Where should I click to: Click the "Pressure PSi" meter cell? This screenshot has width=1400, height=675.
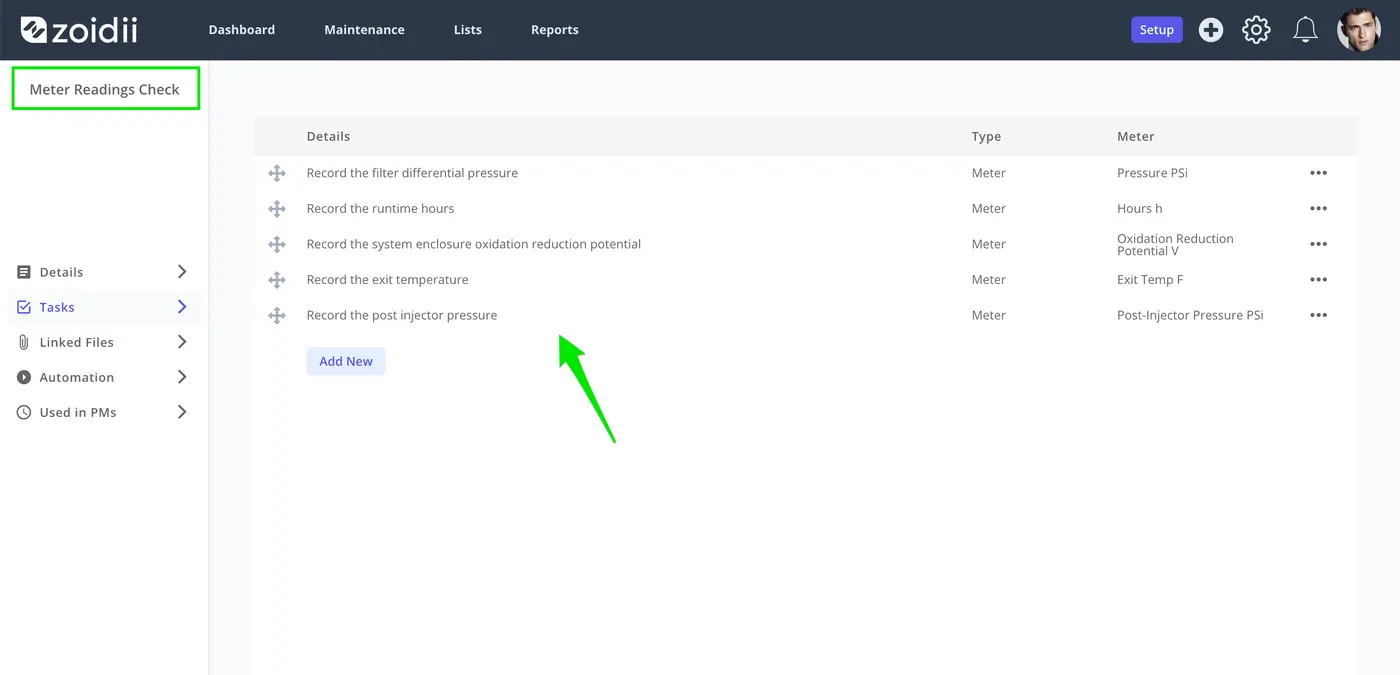pyautogui.click(x=1152, y=173)
